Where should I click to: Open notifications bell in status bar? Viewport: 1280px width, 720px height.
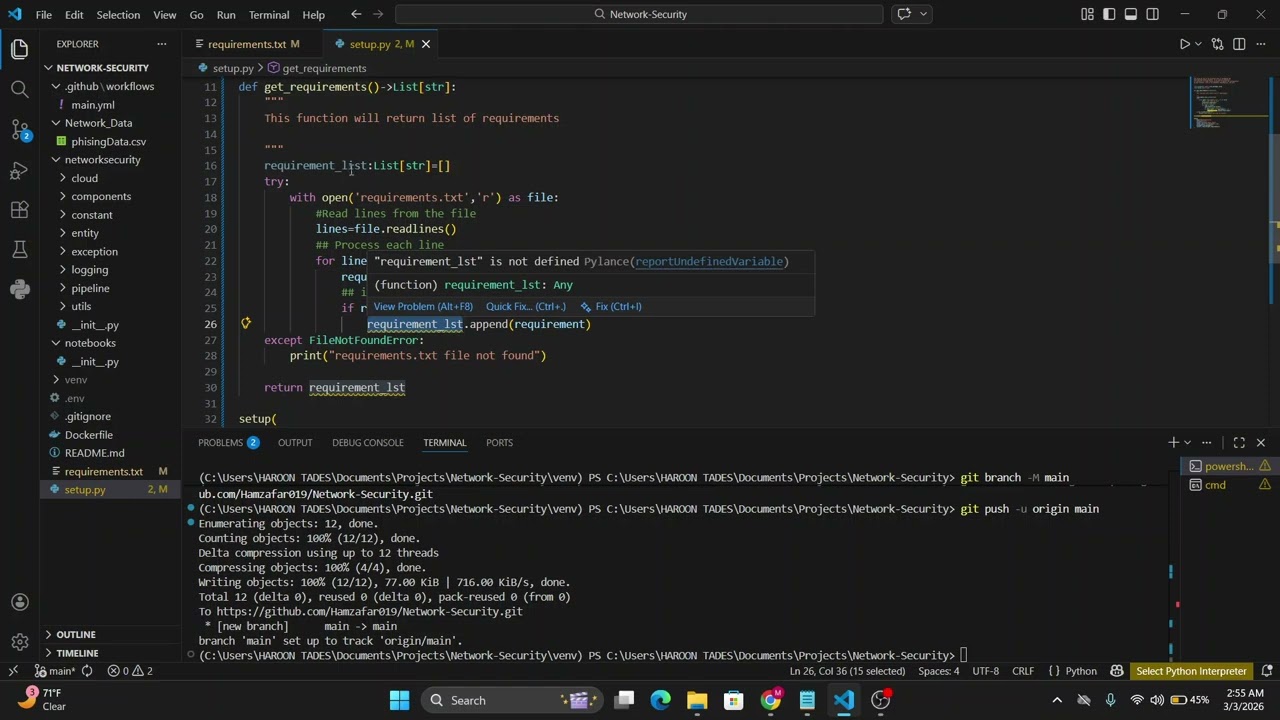point(1267,671)
